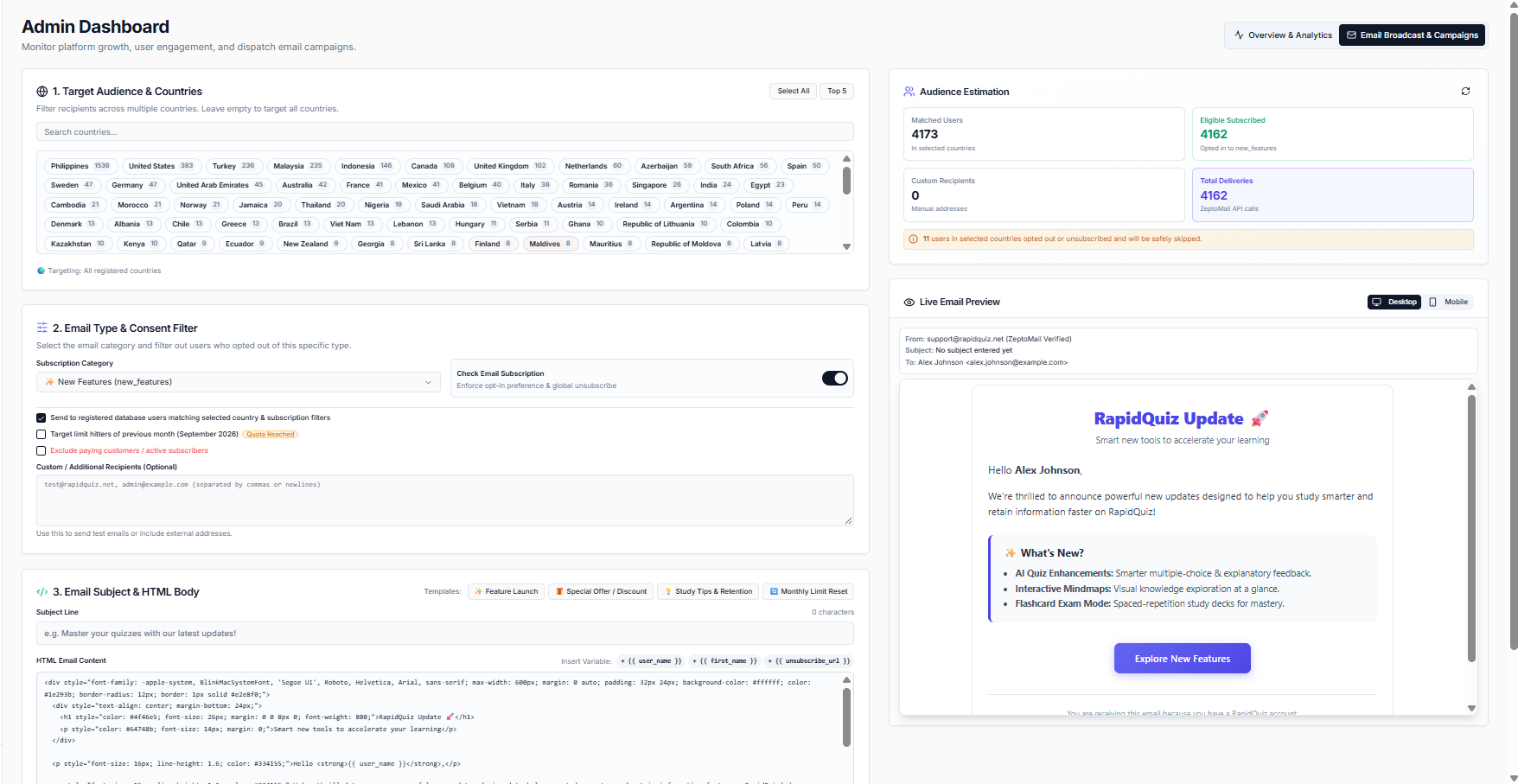Viewport: 1518px width, 784px height.
Task: Check Exclude paying customers option
Action: 41,450
